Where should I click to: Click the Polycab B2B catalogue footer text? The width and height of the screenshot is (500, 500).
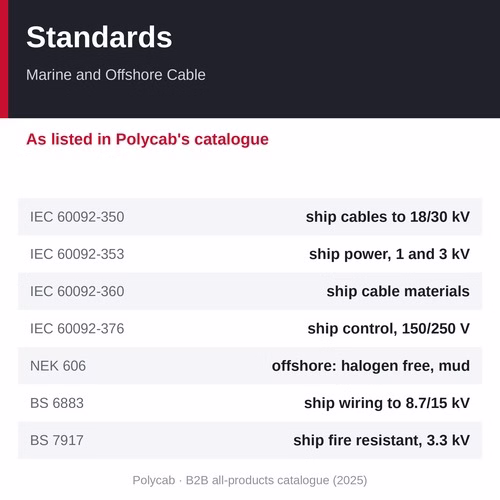click(250, 480)
